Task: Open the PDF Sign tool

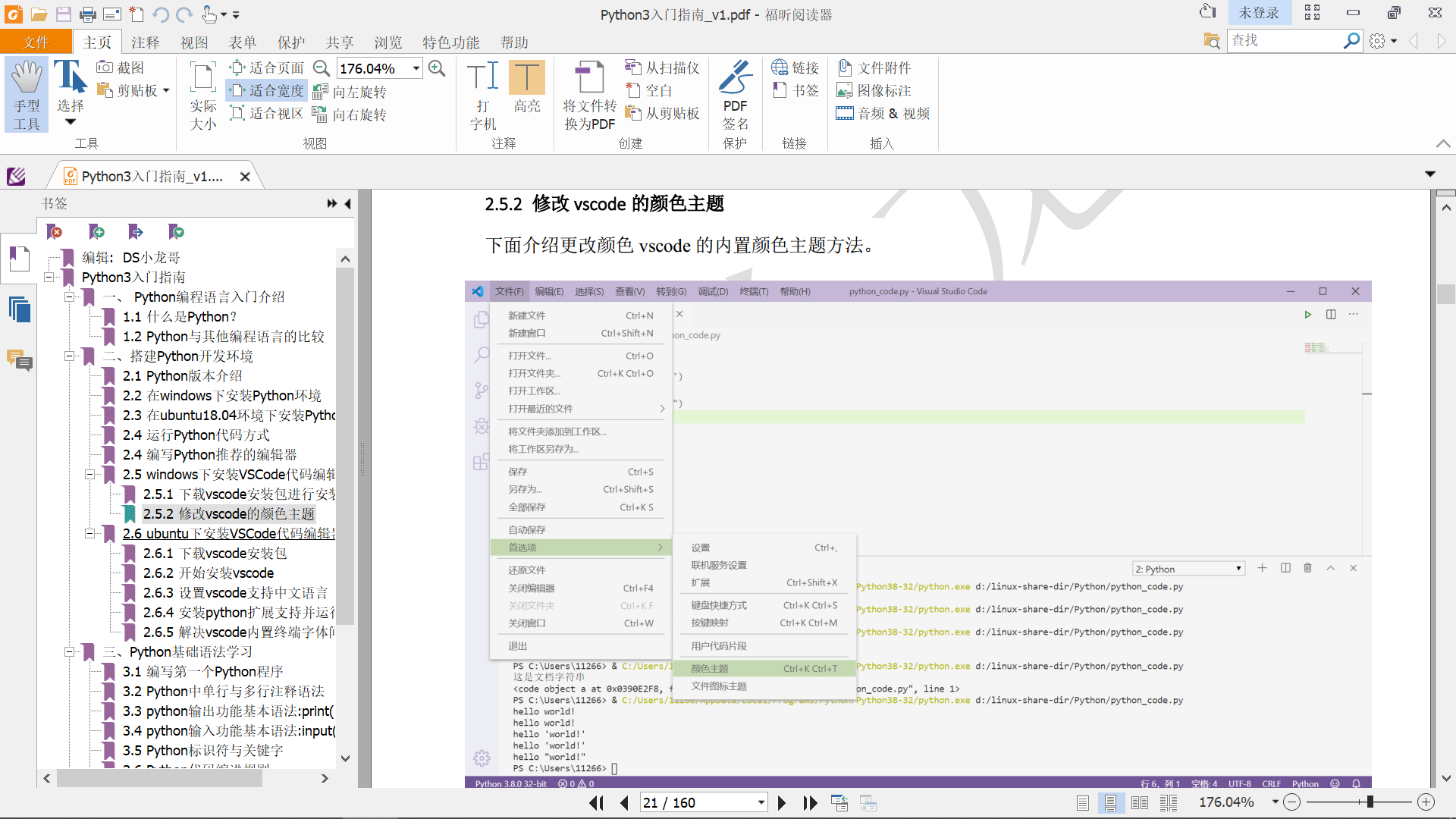Action: pyautogui.click(x=734, y=94)
